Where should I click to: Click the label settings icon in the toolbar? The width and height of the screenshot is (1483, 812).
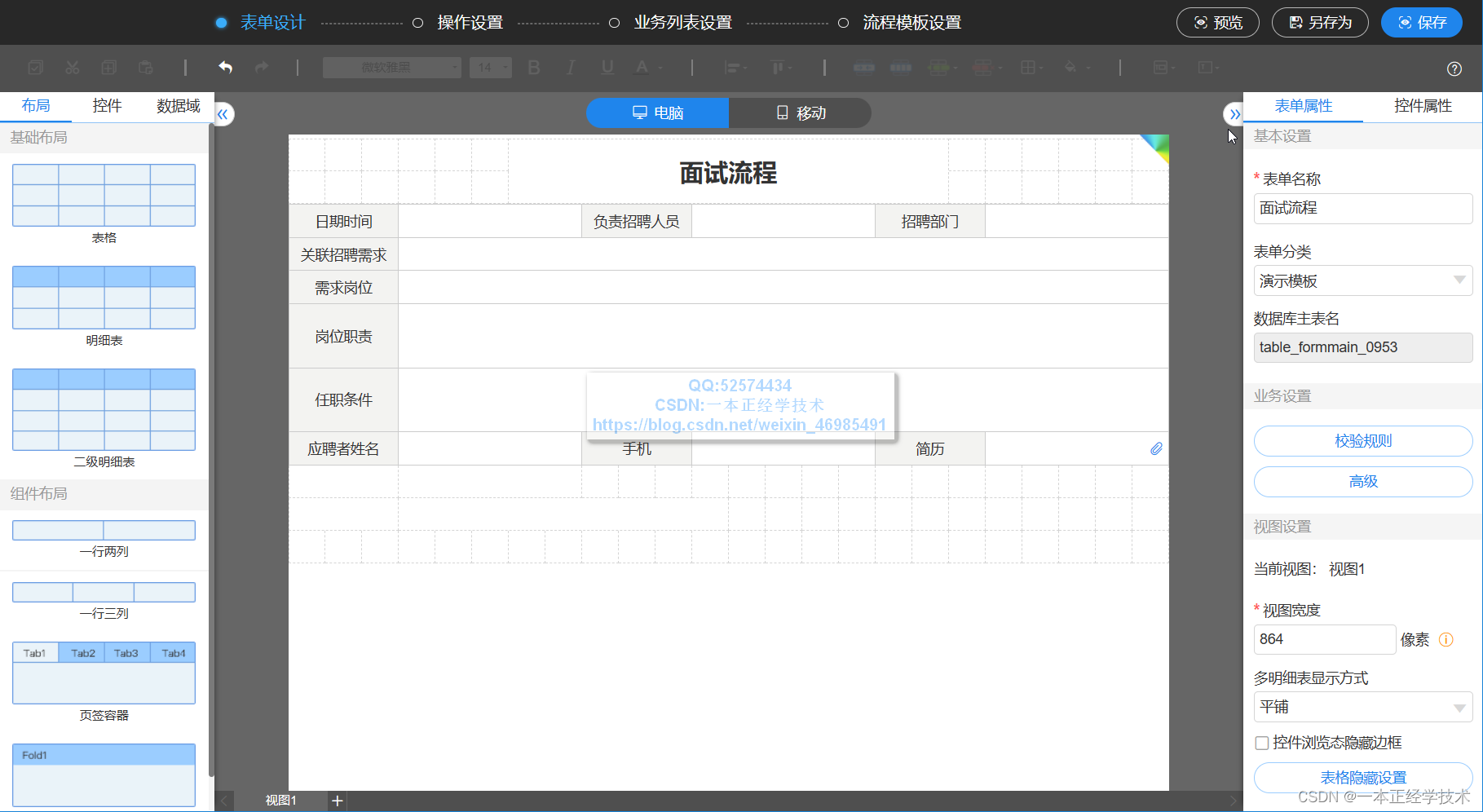pyautogui.click(x=1161, y=68)
